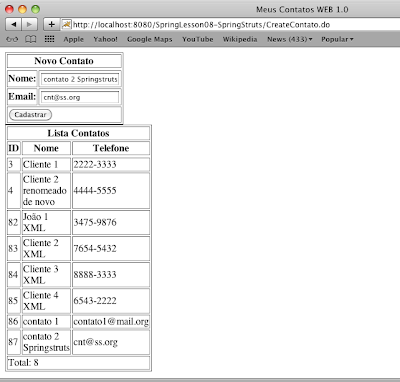Open the Reading List glasses icon
400x382 pixels.
pos(12,39)
